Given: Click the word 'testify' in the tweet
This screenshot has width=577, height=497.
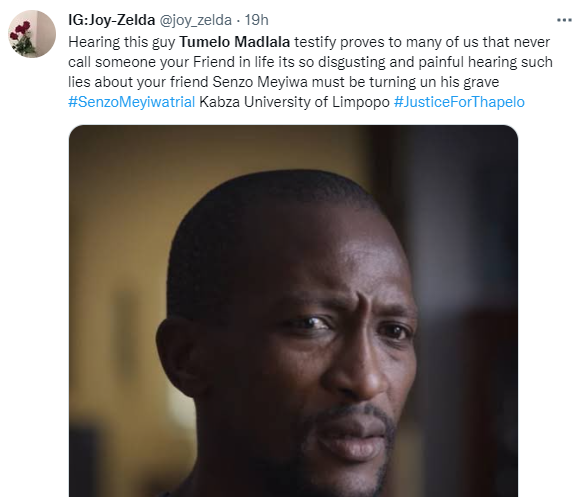Looking at the screenshot, I should (315, 42).
